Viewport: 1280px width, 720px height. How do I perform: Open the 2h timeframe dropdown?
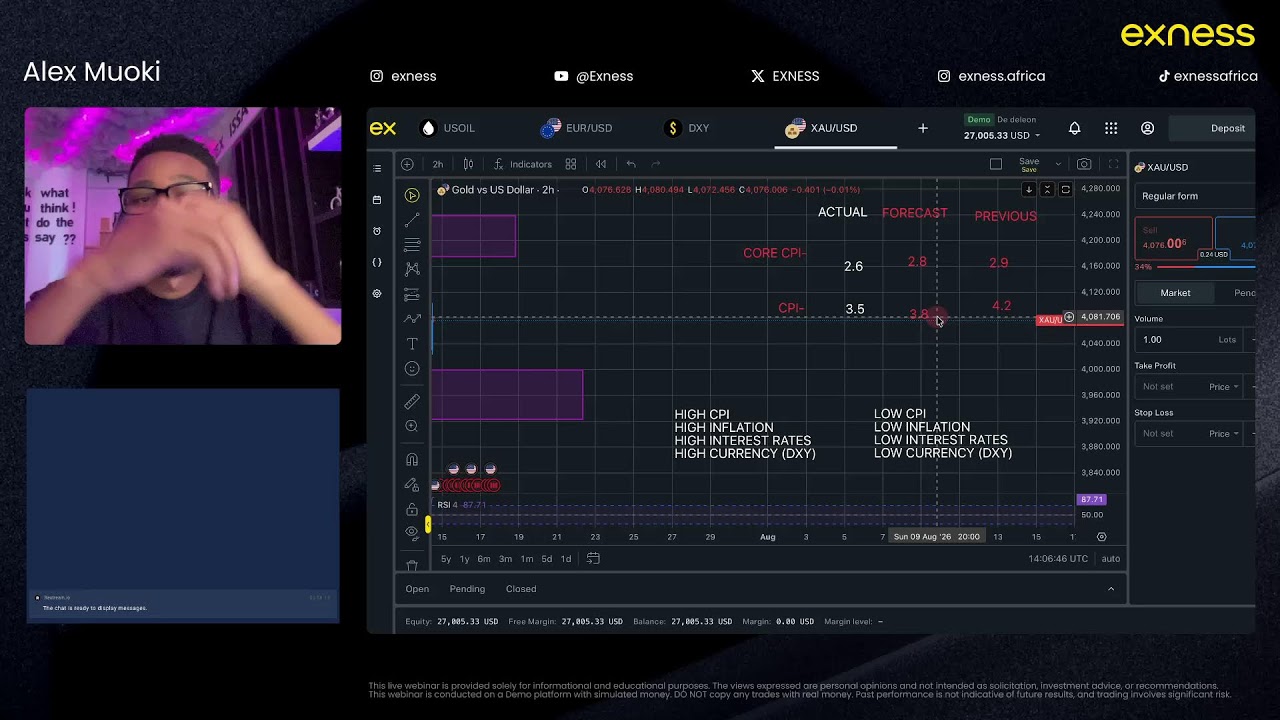(x=437, y=164)
